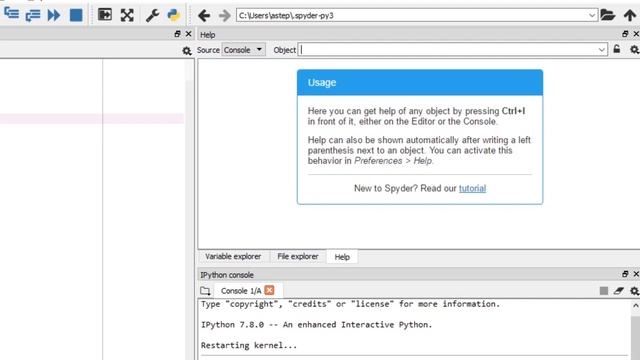
Task: Continue execution with double-arrow icon
Action: point(54,16)
